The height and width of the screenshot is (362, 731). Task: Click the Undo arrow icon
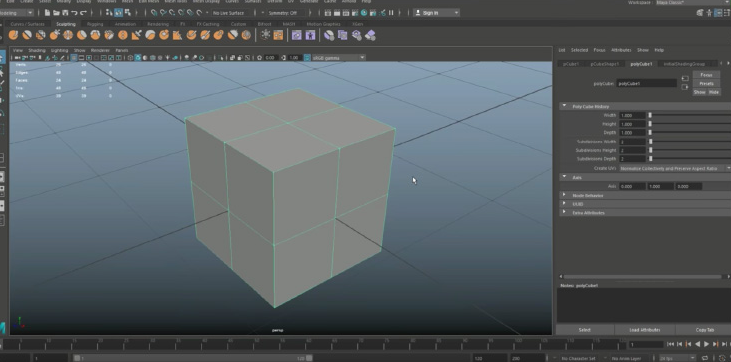pyautogui.click(x=74, y=13)
